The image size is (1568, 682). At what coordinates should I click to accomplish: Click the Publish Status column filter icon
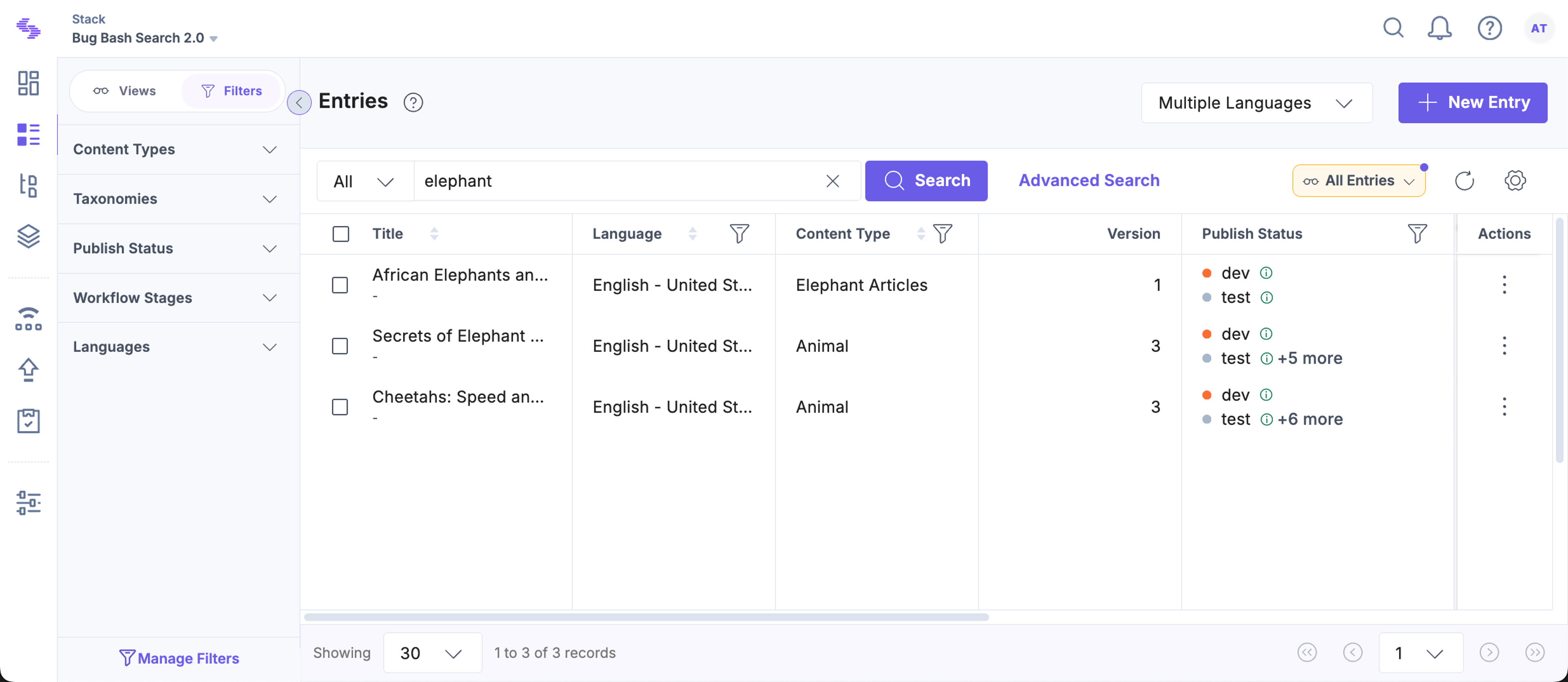[1417, 234]
